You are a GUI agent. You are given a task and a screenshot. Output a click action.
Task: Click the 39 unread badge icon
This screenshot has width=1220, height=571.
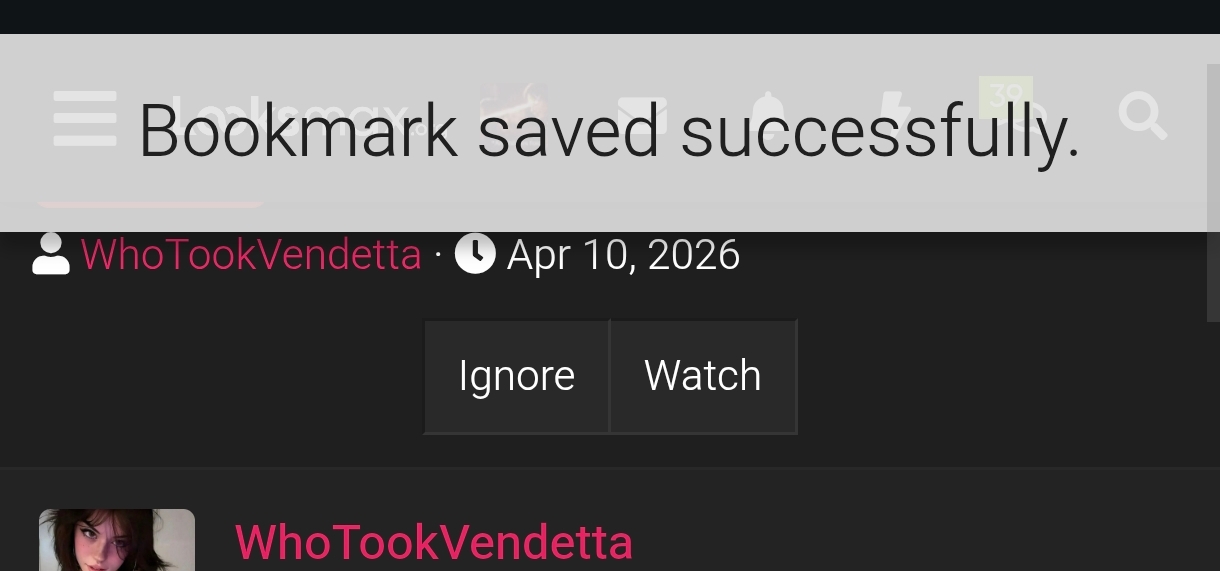coord(1006,96)
